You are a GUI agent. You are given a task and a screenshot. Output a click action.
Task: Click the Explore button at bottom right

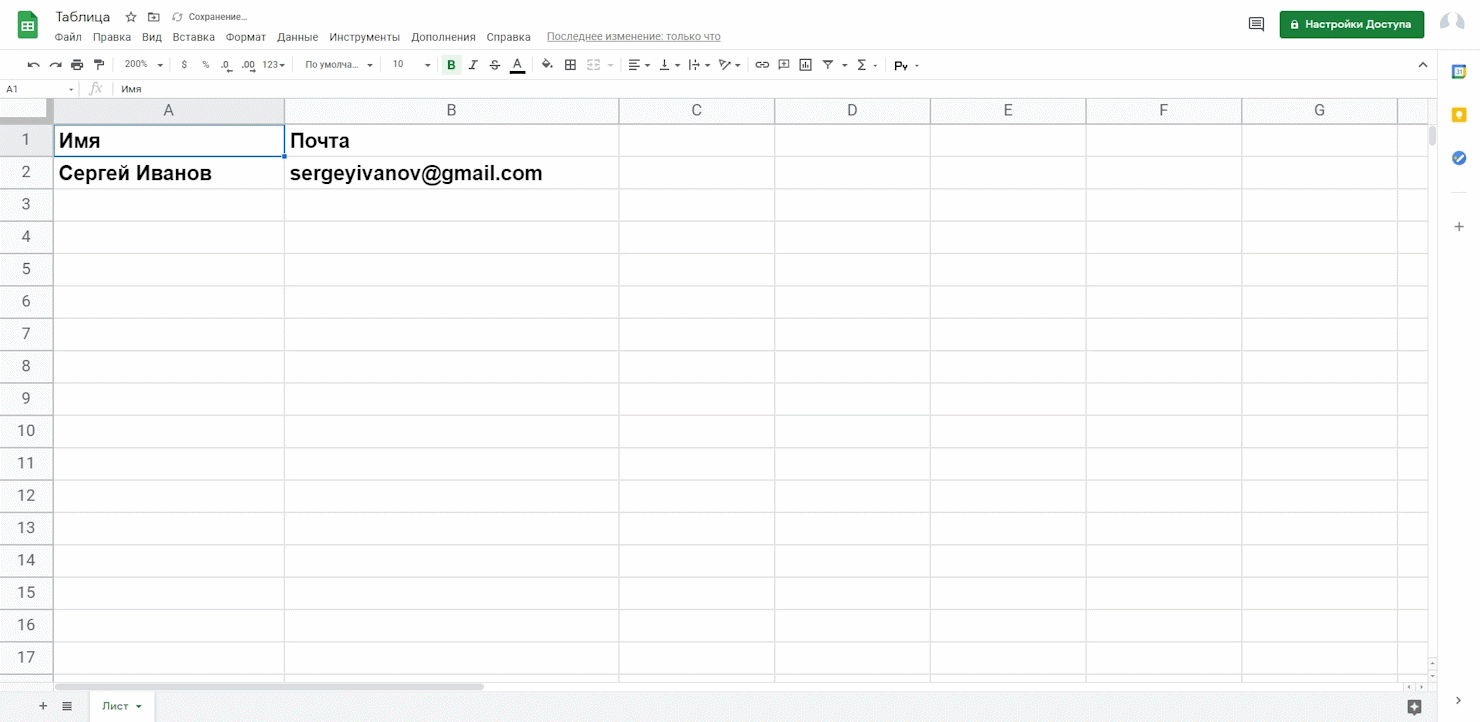(1414, 706)
